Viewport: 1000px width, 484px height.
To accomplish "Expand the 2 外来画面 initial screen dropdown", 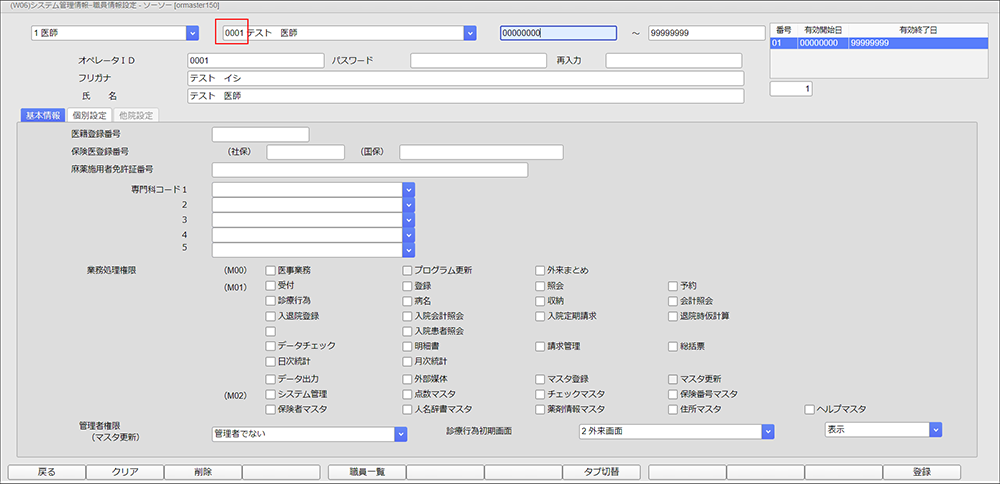I will pos(768,431).
